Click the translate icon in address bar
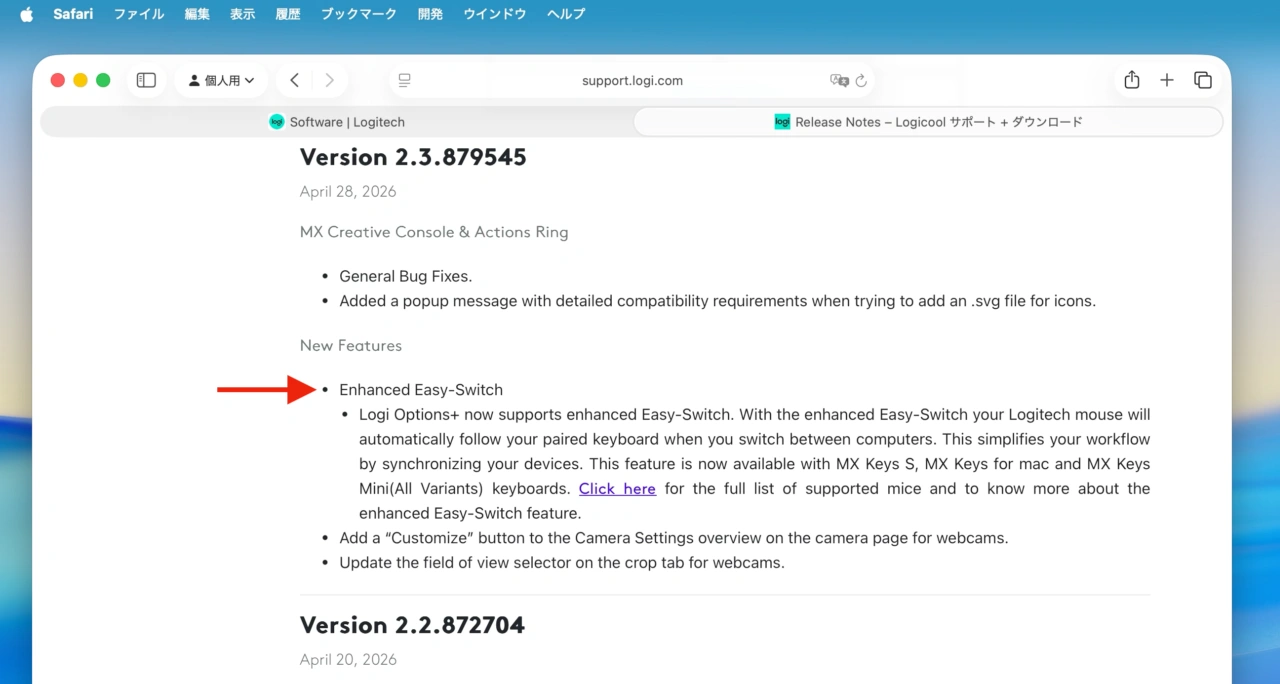 (838, 80)
